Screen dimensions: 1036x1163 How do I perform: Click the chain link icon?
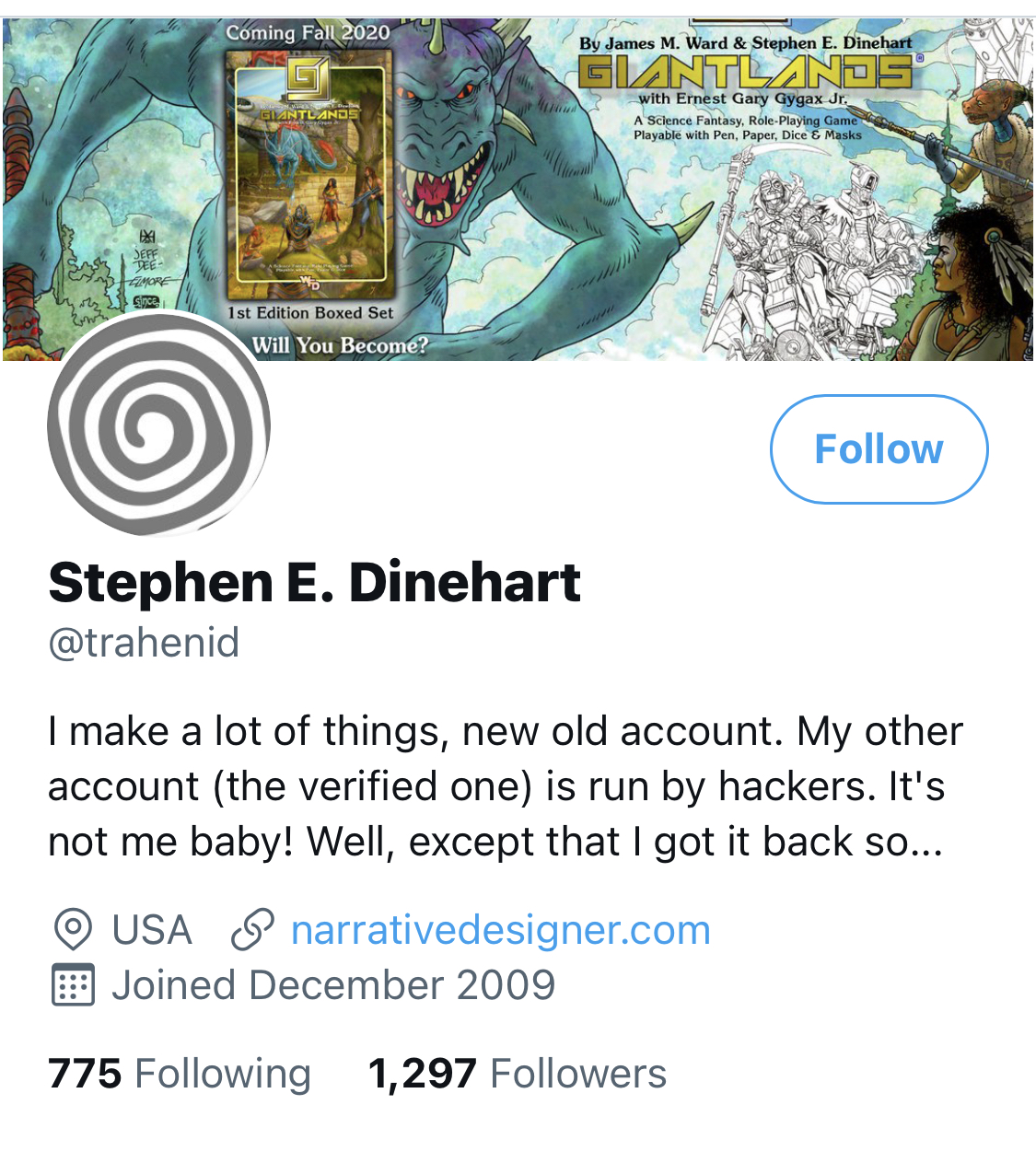click(x=252, y=930)
